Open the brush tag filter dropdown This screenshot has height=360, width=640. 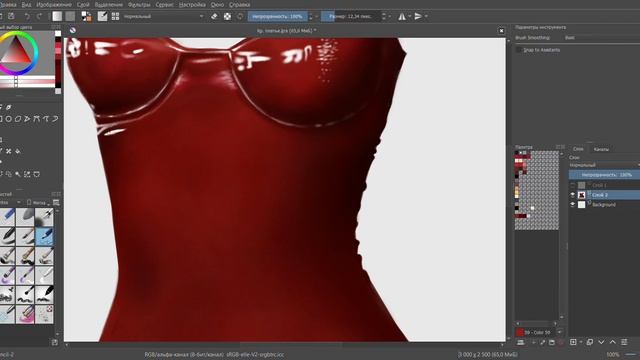click(x=10, y=202)
